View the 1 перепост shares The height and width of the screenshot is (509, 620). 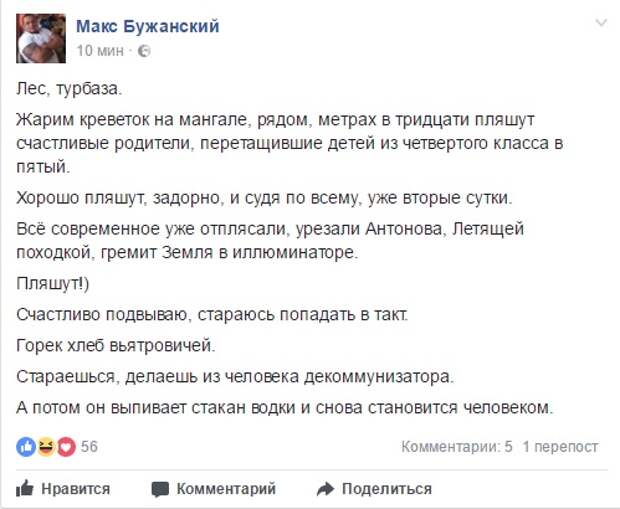point(560,447)
